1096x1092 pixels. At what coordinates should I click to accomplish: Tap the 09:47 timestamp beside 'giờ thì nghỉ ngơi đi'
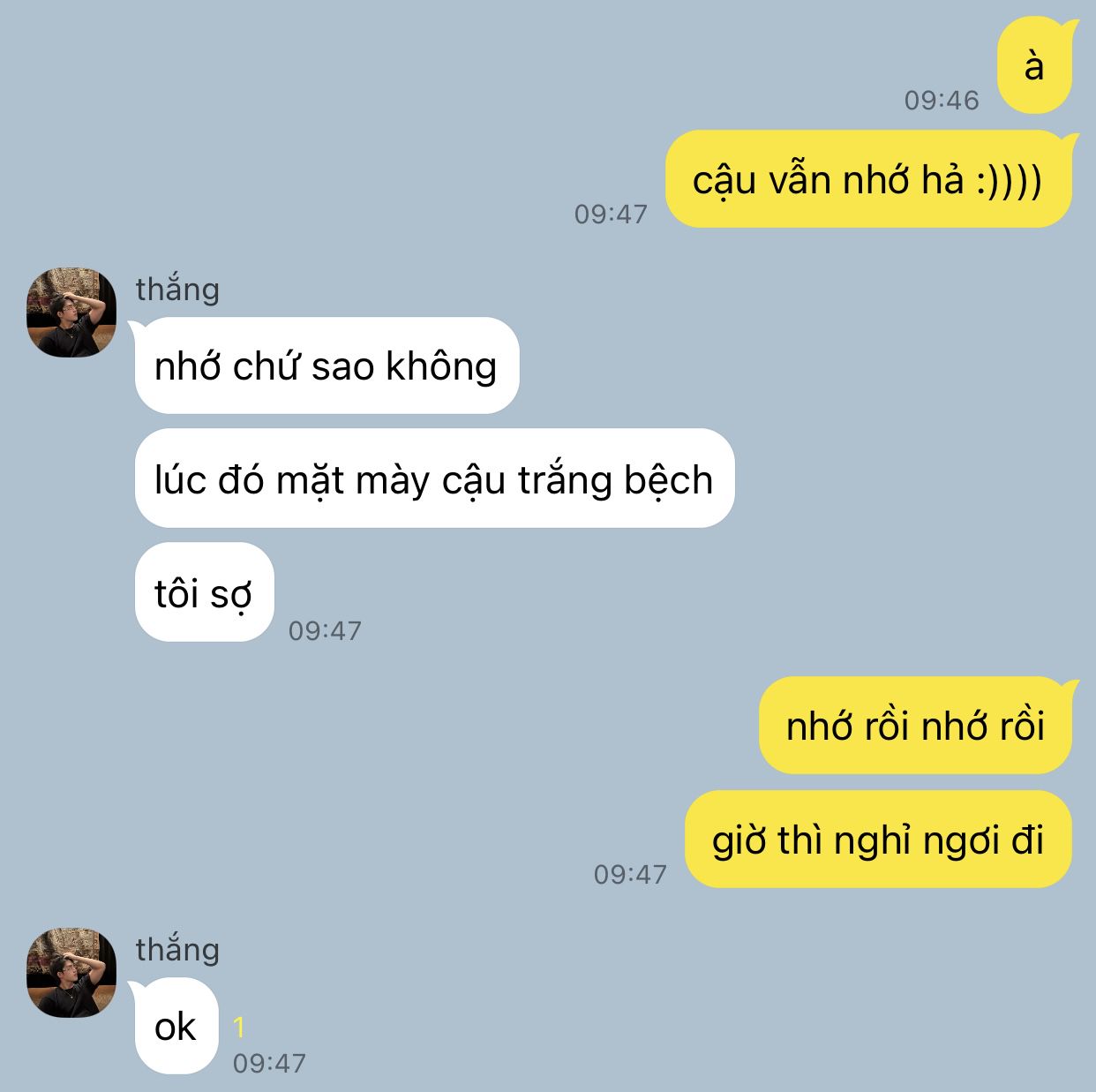630,874
